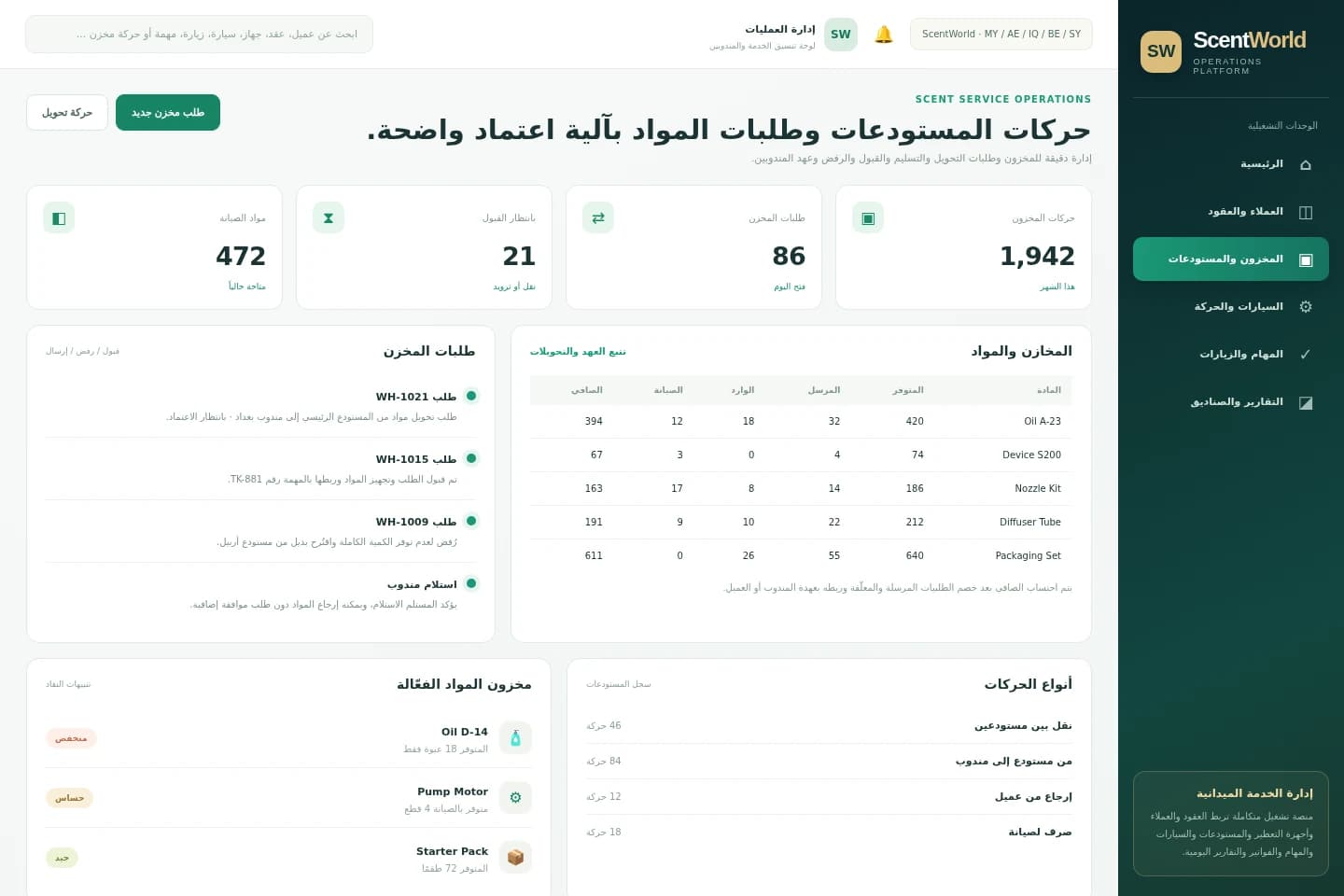Click the status dot of طلب WH-1015
This screenshot has width=1344, height=896.
[x=471, y=458]
